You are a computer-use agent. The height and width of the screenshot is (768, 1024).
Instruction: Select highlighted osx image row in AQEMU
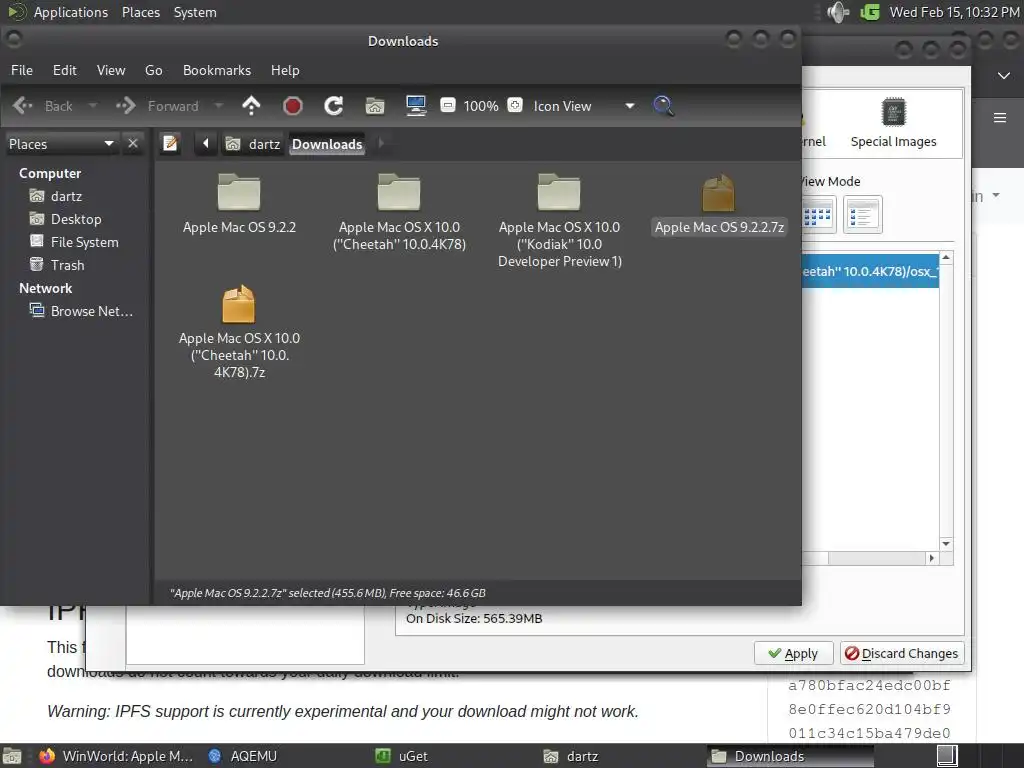click(870, 271)
